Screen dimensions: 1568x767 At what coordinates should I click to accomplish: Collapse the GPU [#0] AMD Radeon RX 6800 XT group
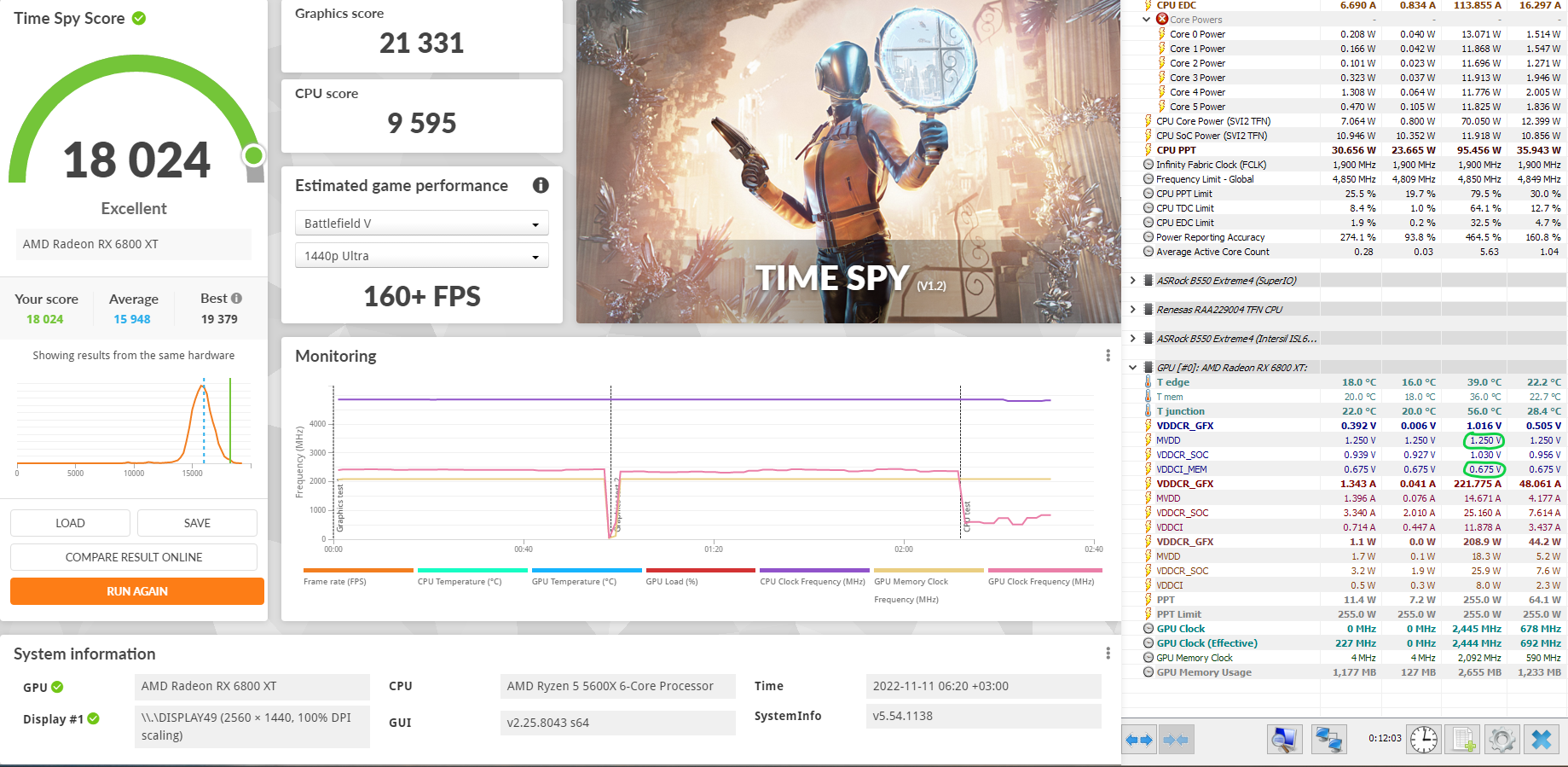coord(1132,368)
